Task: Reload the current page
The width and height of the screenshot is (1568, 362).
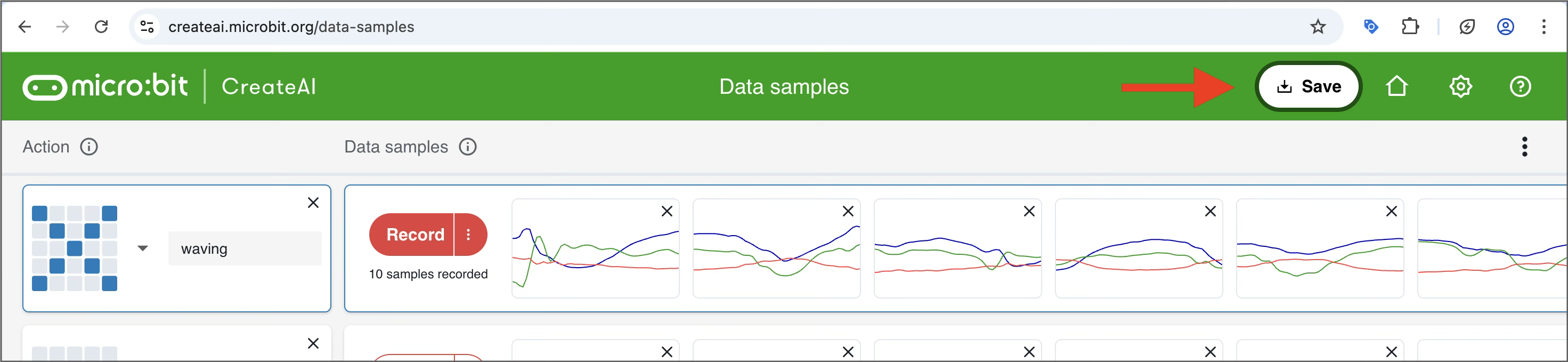Action: (102, 27)
